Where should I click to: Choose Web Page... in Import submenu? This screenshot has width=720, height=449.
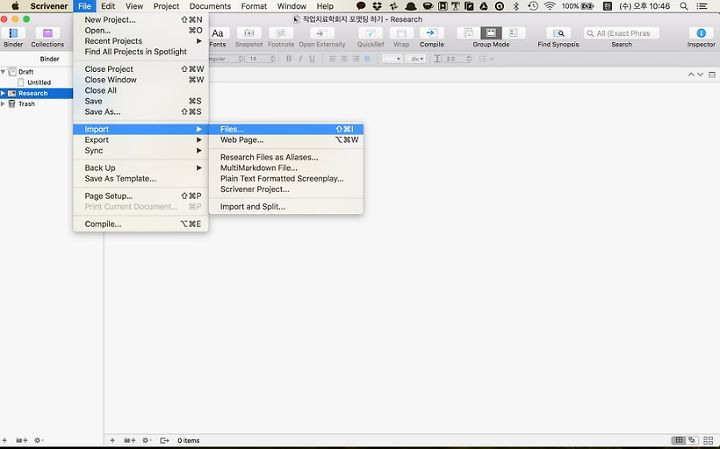286,140
